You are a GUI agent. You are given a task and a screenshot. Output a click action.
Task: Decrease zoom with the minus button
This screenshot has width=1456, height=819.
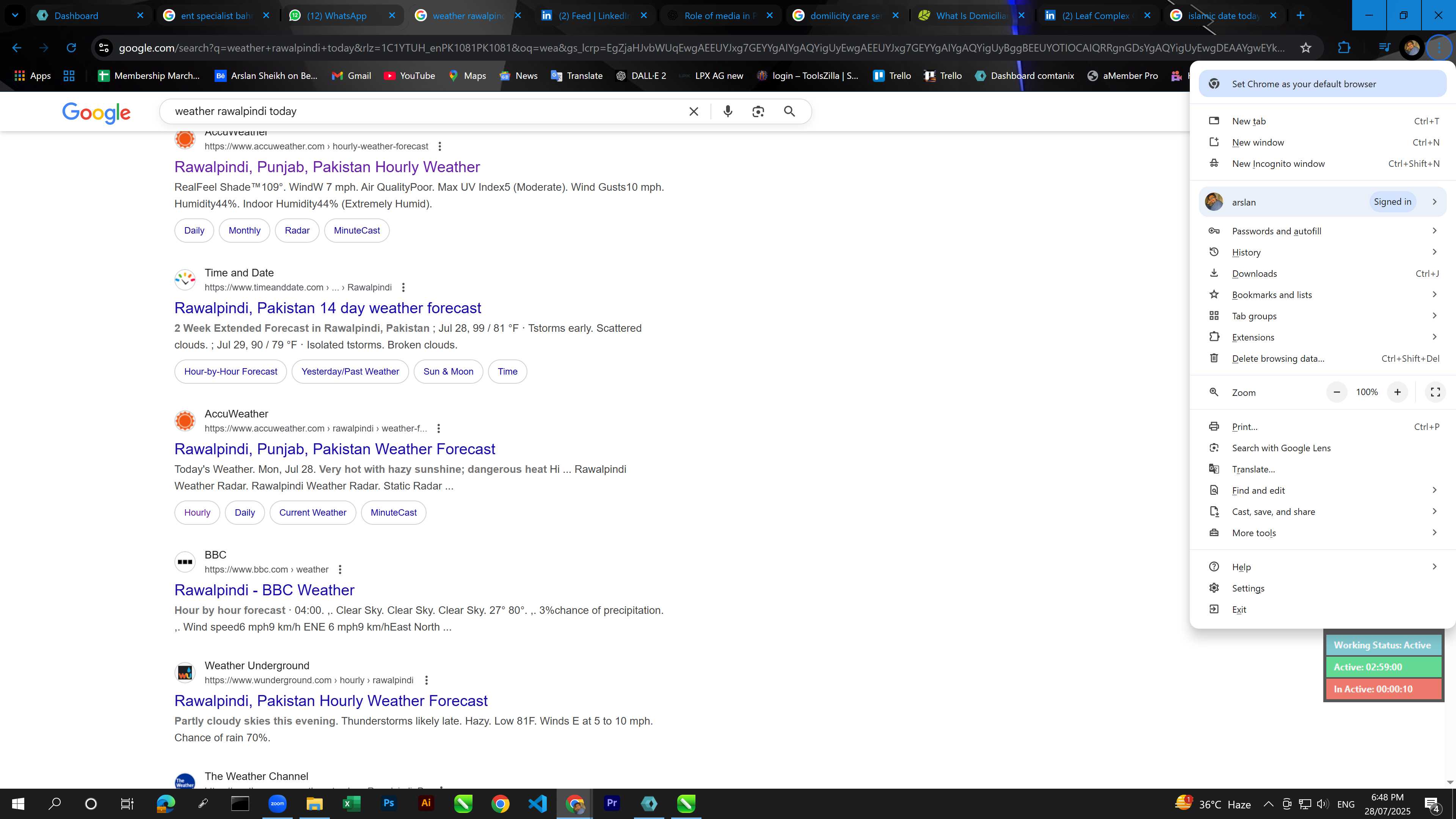1337,392
